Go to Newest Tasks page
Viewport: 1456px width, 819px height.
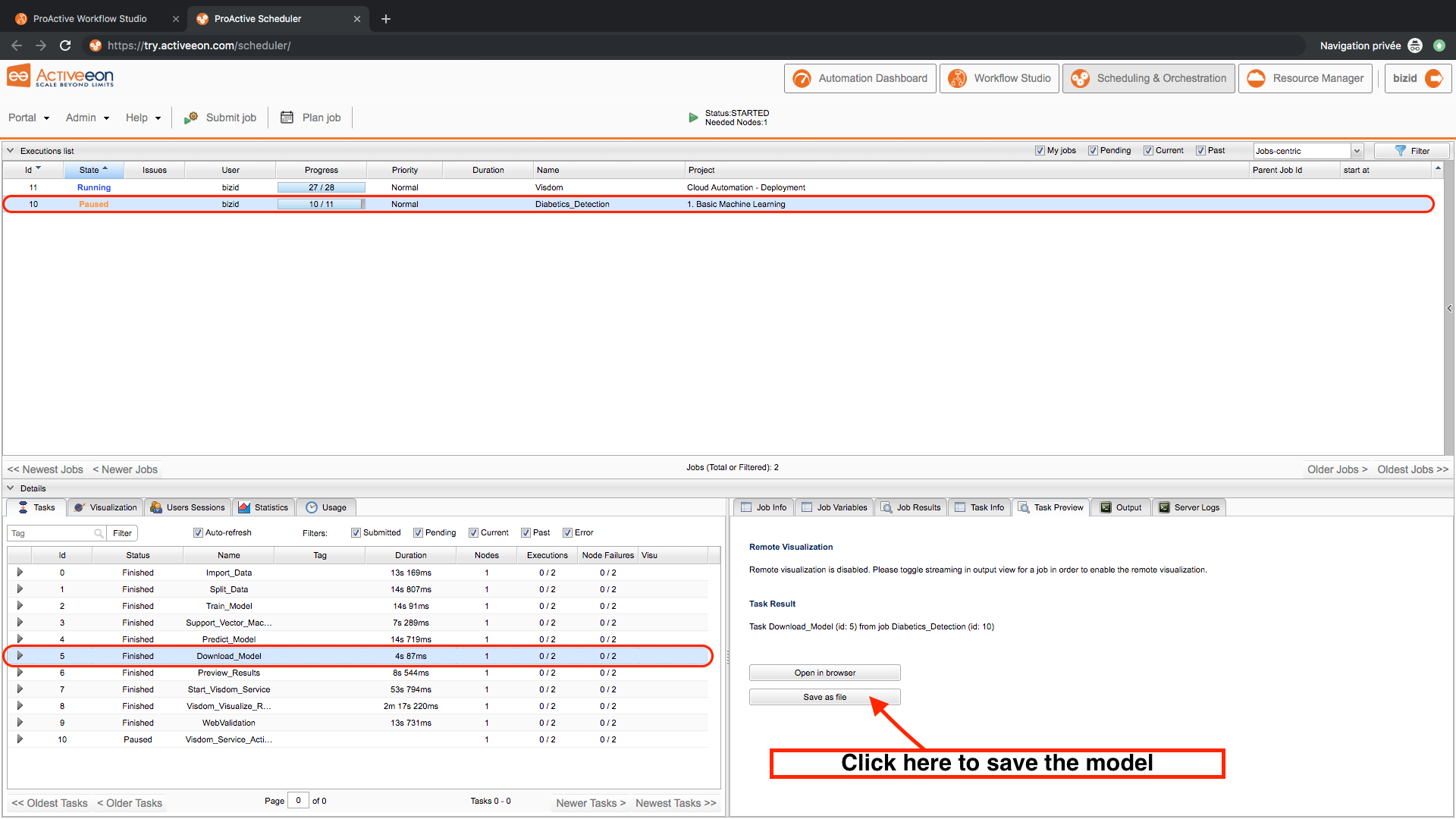(676, 803)
